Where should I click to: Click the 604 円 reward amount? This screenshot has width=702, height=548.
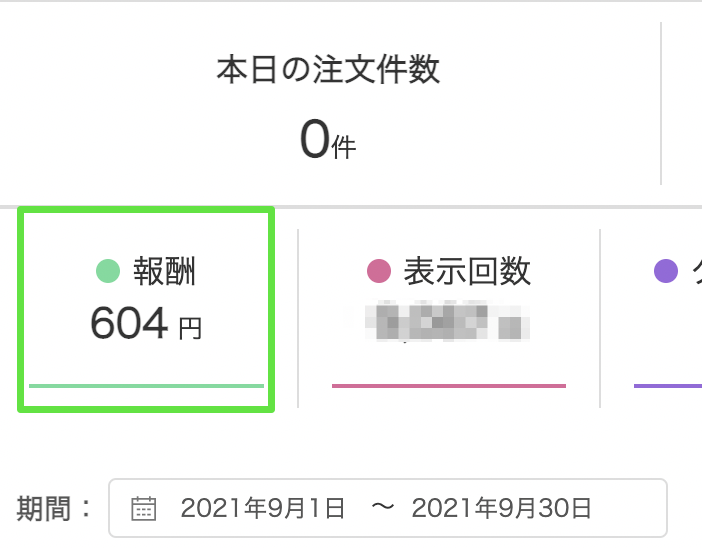click(x=146, y=323)
